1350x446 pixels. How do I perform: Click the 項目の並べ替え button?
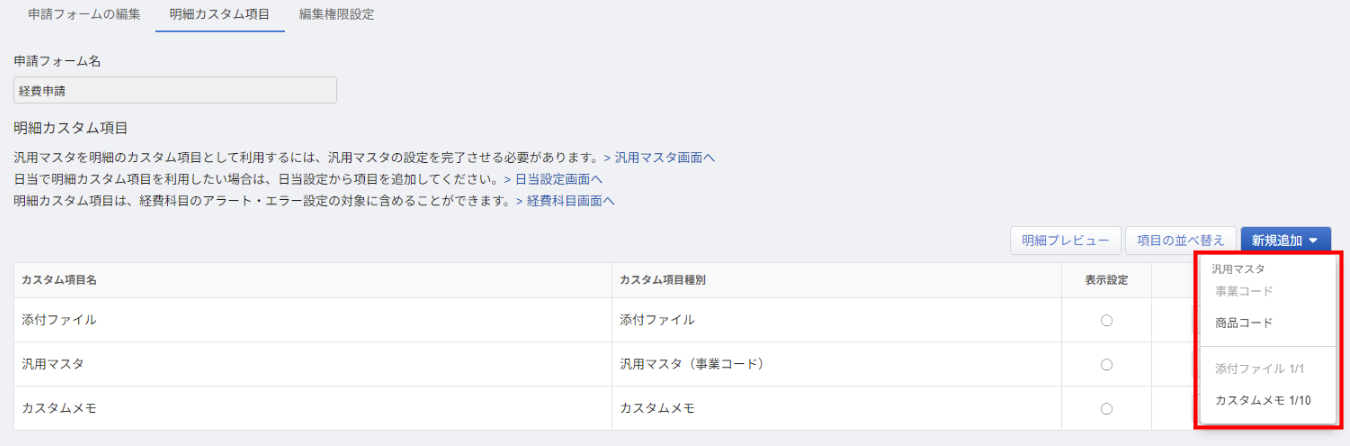(x=1182, y=240)
